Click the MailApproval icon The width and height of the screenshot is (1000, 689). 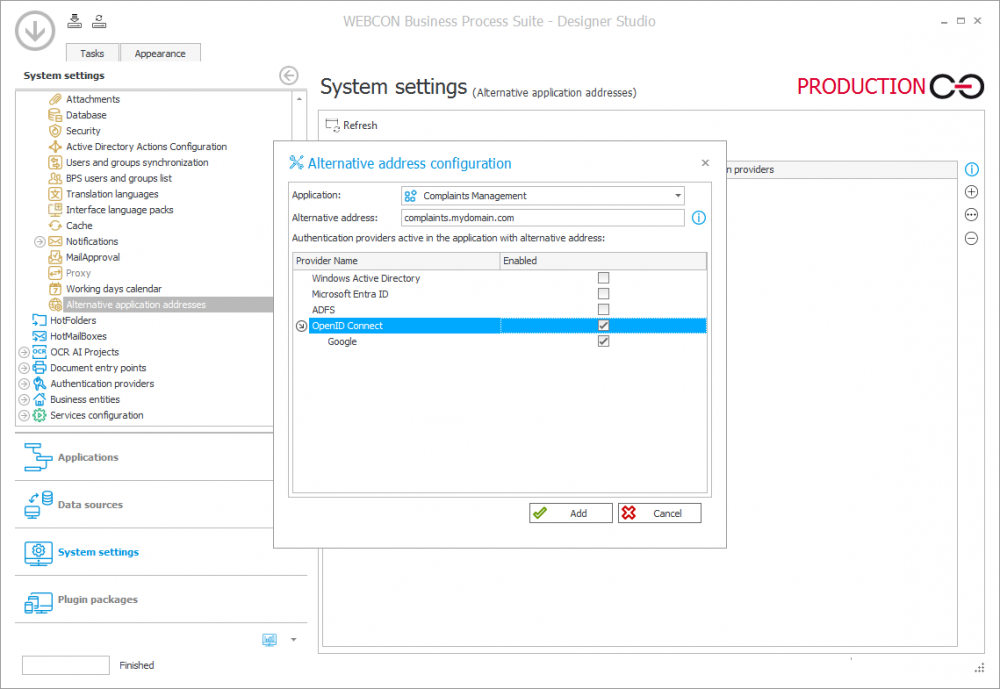click(55, 257)
